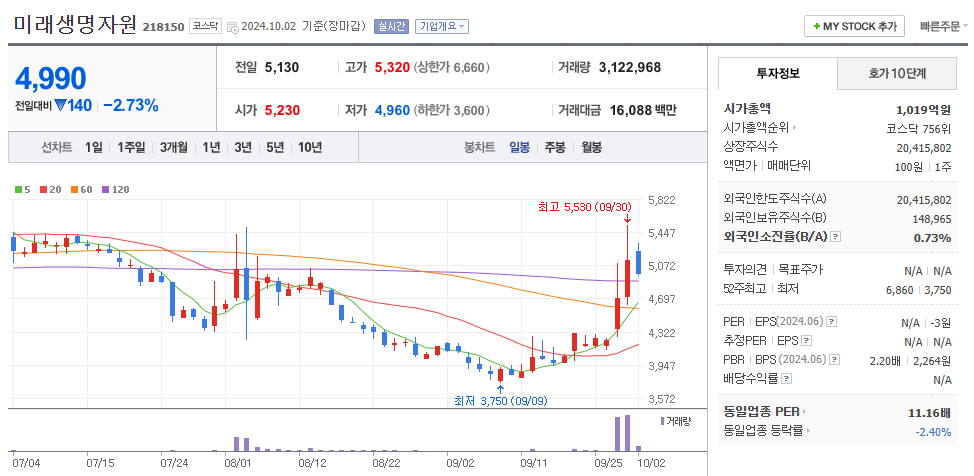
Task: Click the 08/01 date label on chart axis
Action: point(238,463)
